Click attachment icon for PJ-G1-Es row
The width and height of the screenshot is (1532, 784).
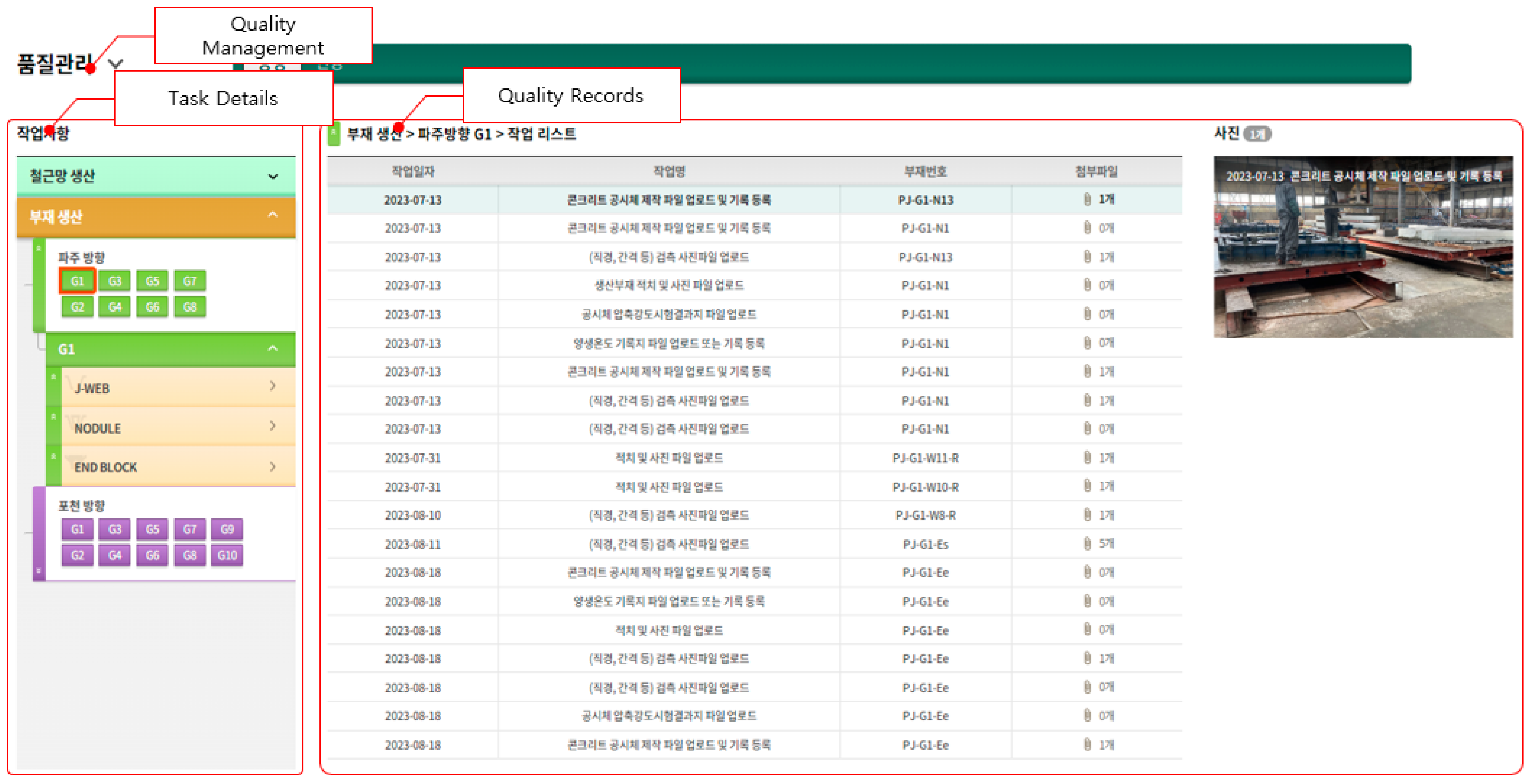1087,543
